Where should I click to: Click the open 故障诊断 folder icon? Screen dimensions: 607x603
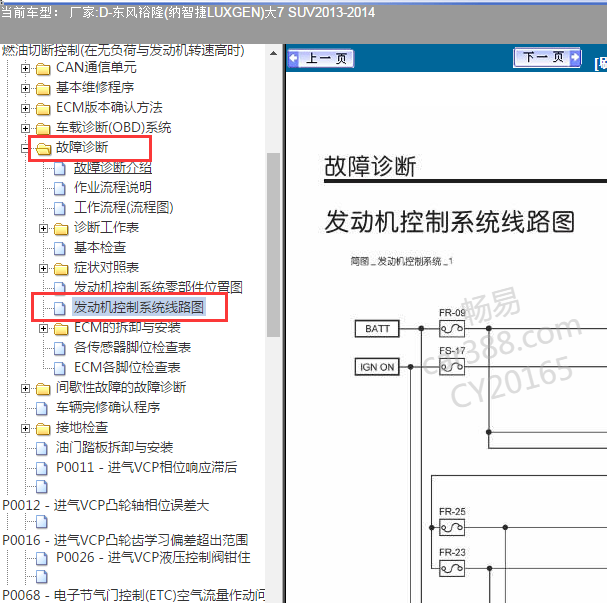[x=43, y=149]
